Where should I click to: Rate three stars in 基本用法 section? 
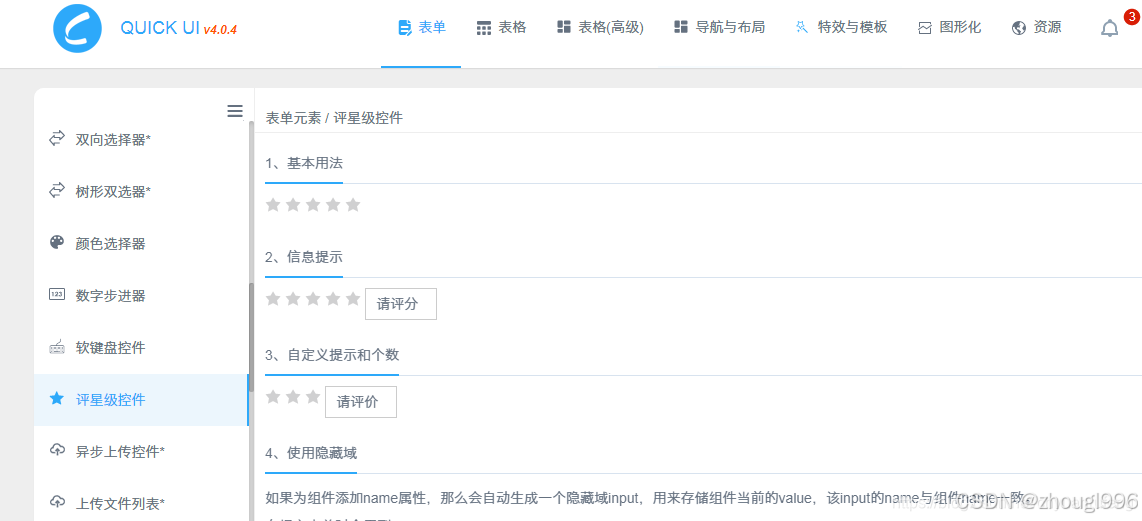pos(313,205)
